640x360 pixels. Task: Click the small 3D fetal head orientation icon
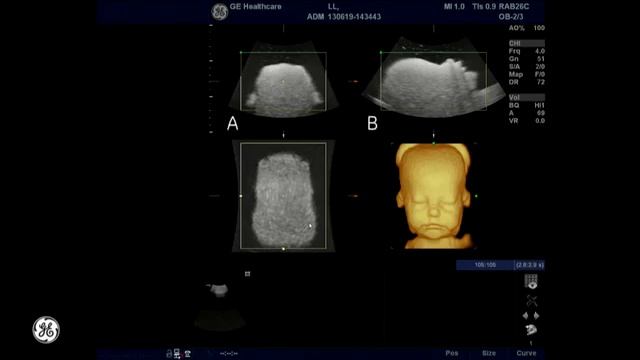[531, 329]
